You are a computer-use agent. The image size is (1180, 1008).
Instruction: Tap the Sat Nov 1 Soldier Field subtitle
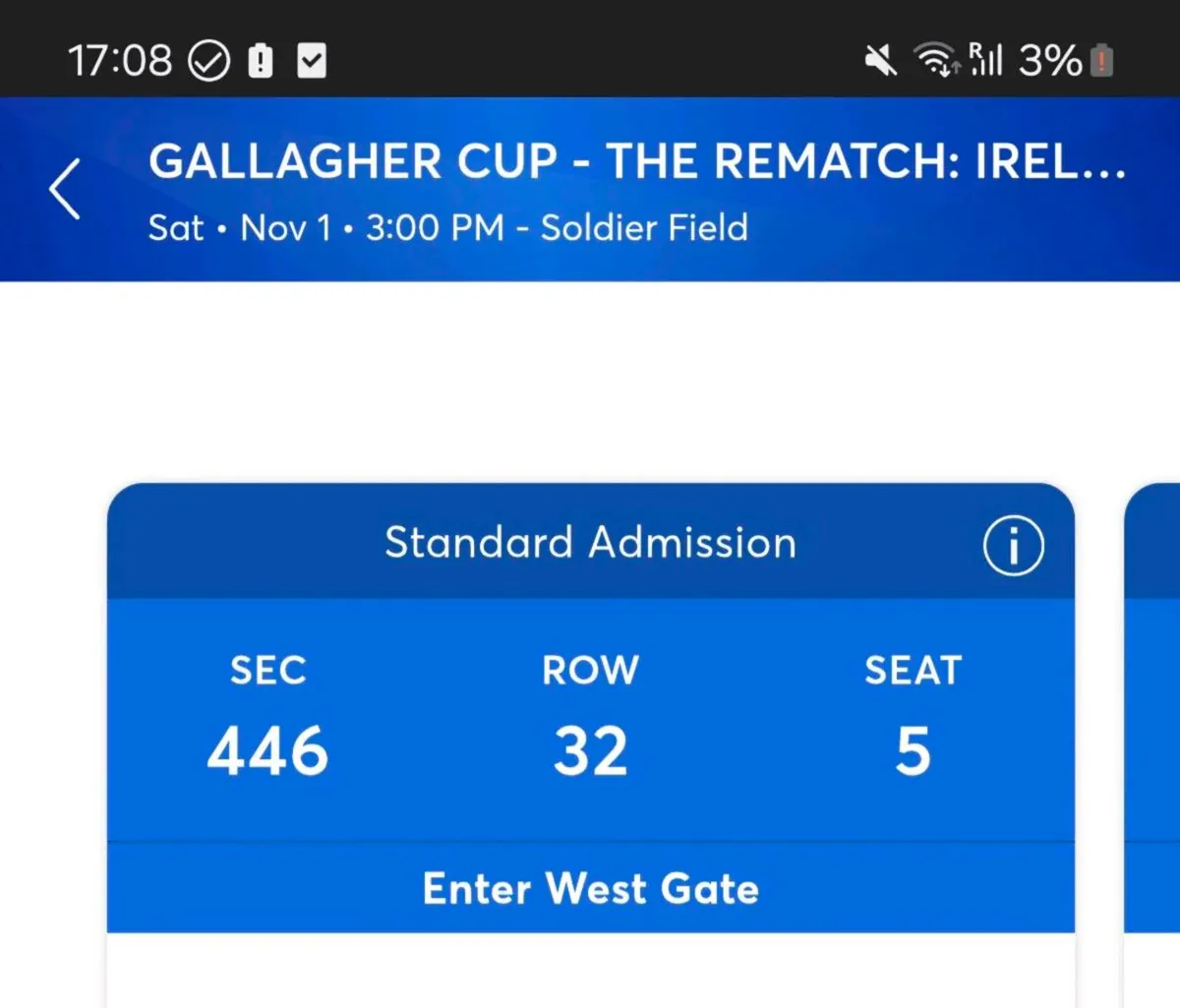[x=447, y=228]
